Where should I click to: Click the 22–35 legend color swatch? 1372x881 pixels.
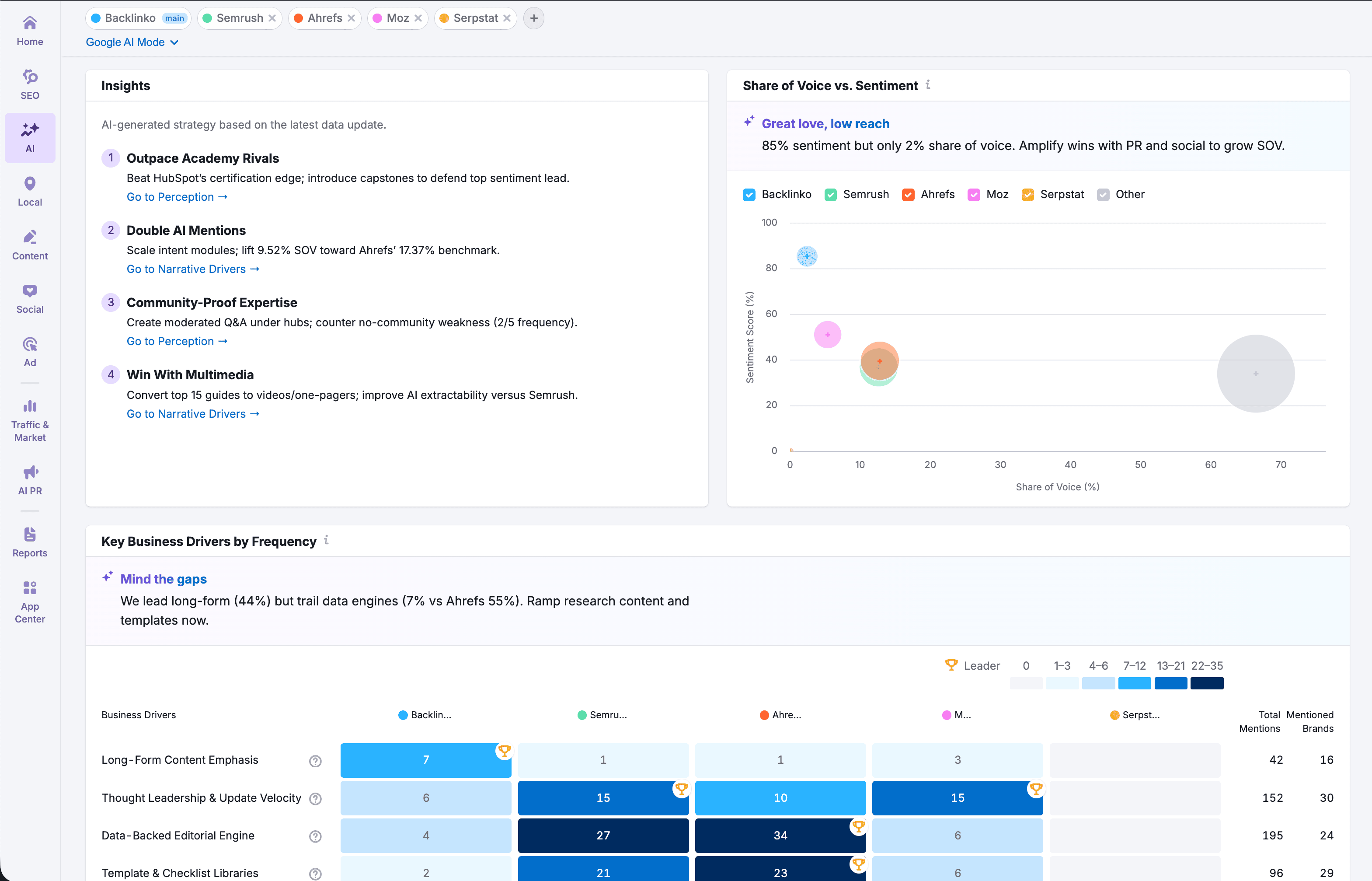[x=1207, y=683]
